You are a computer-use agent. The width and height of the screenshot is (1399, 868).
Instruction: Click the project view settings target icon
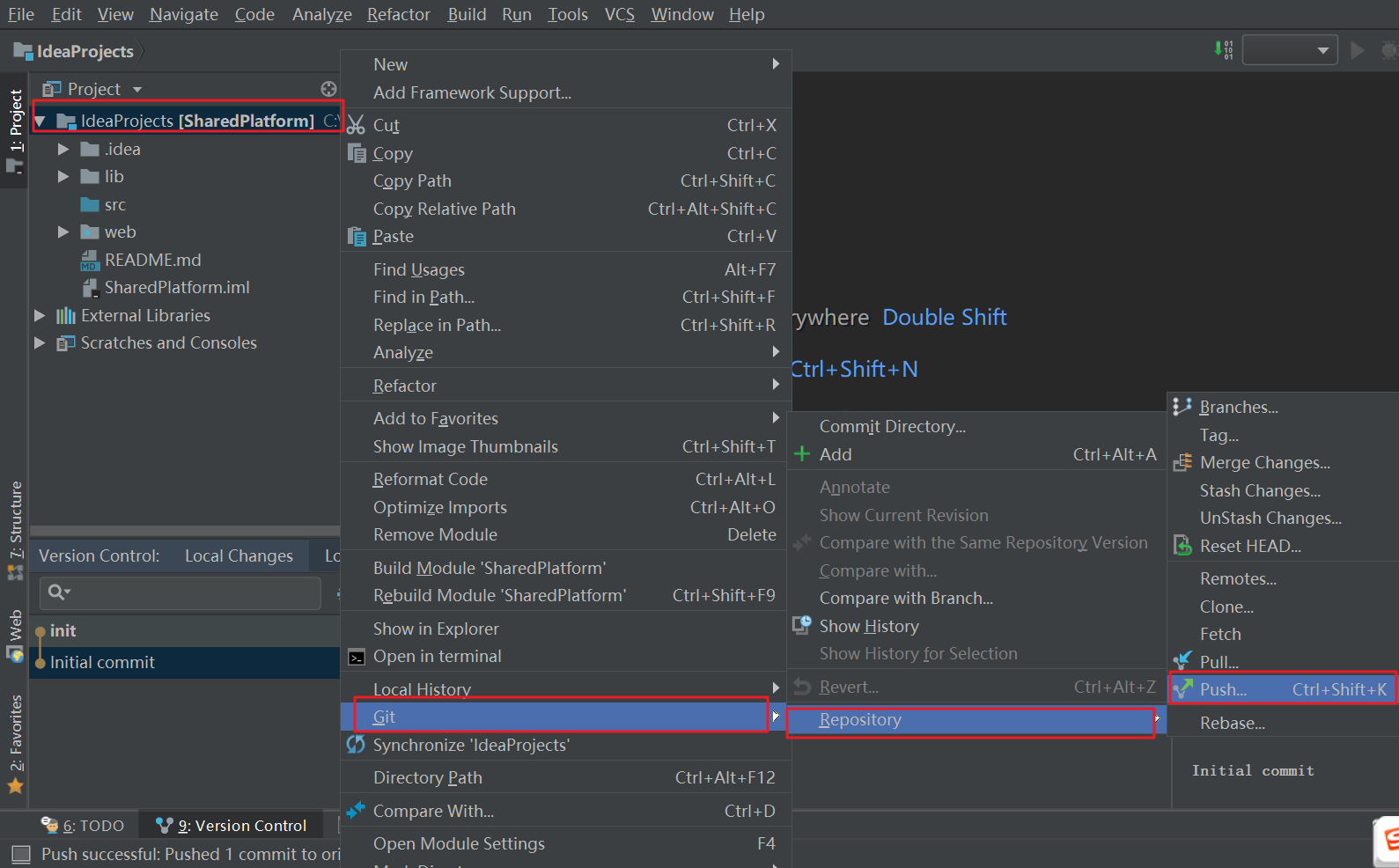click(x=328, y=89)
